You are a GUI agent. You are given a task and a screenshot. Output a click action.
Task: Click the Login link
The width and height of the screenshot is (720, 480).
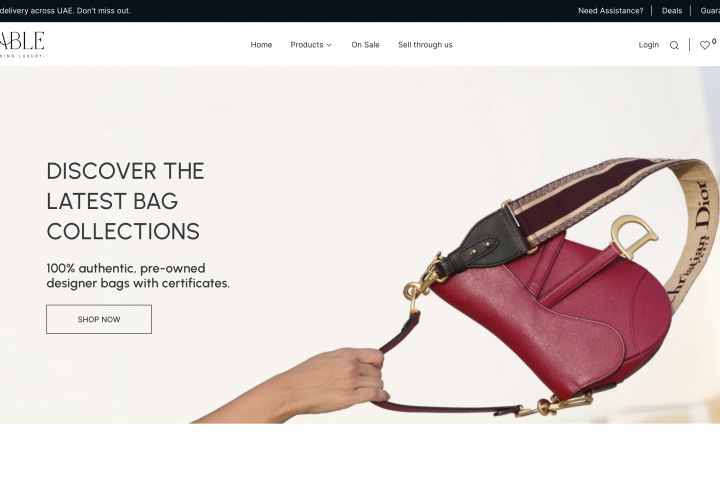[x=648, y=45]
